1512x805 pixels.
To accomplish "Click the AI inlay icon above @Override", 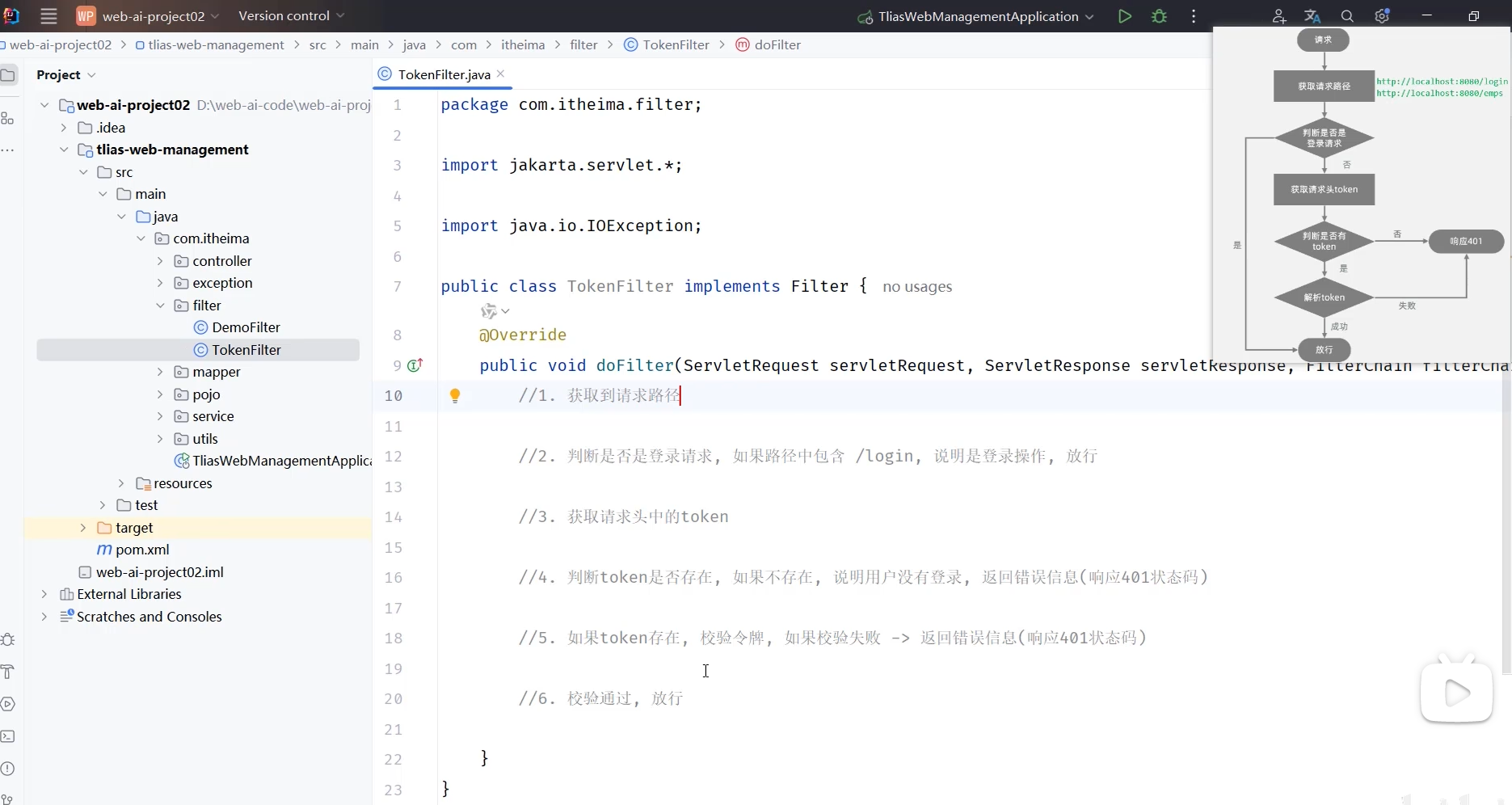I will coord(494,311).
